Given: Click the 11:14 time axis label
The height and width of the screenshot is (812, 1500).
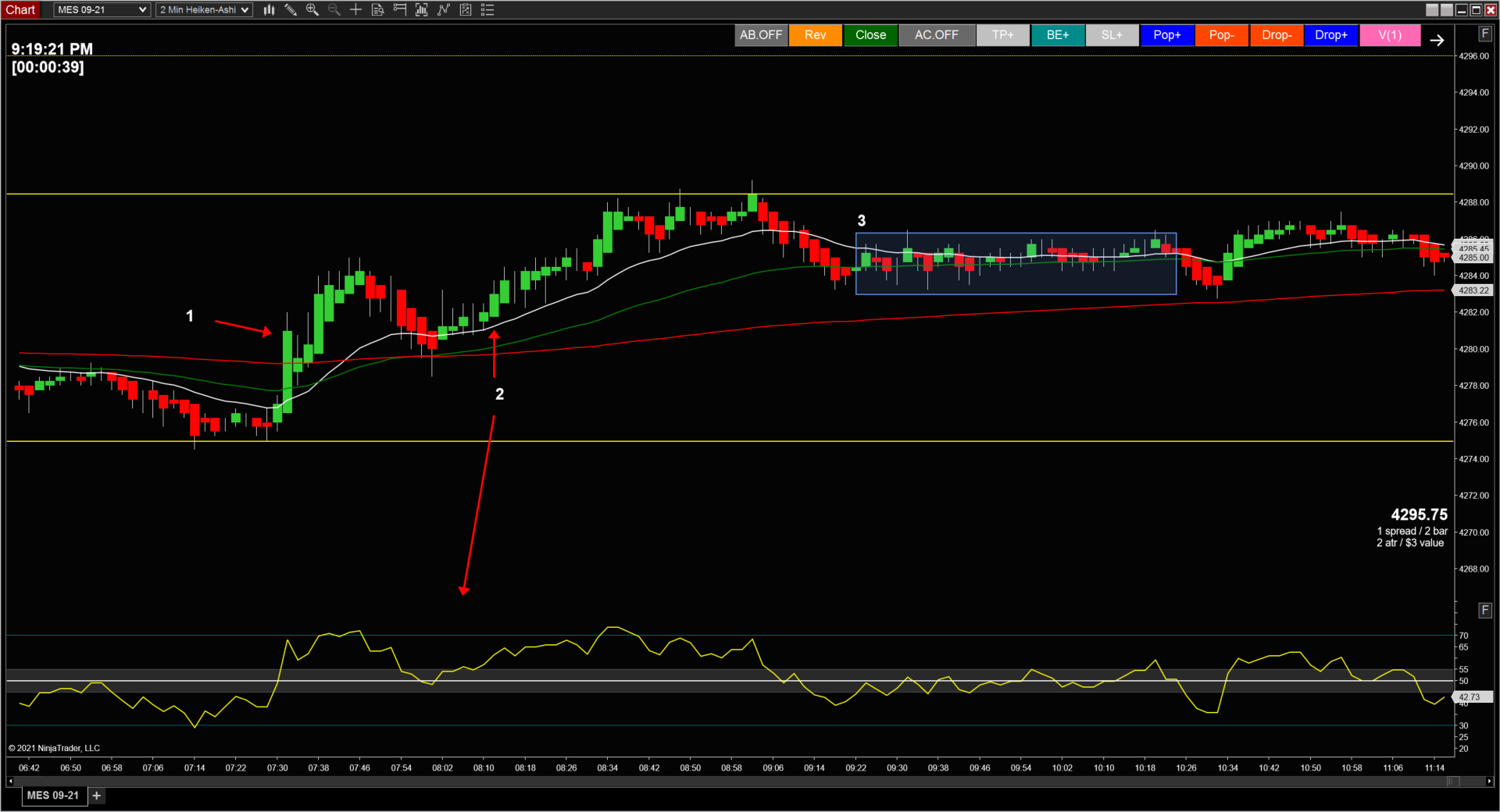Looking at the screenshot, I should click(1434, 768).
